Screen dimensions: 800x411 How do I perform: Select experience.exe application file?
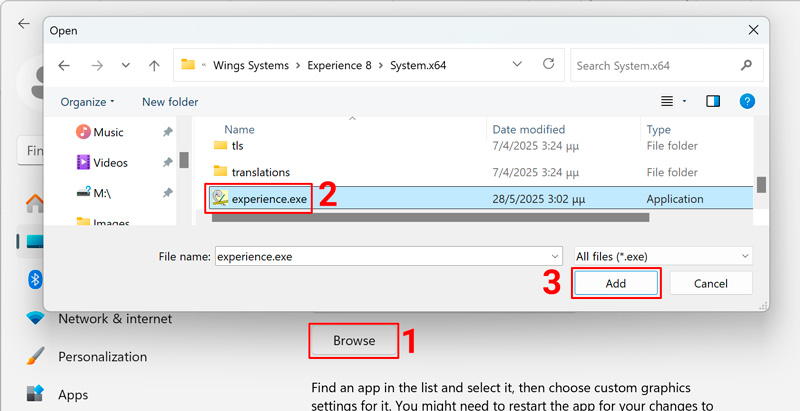pos(268,199)
